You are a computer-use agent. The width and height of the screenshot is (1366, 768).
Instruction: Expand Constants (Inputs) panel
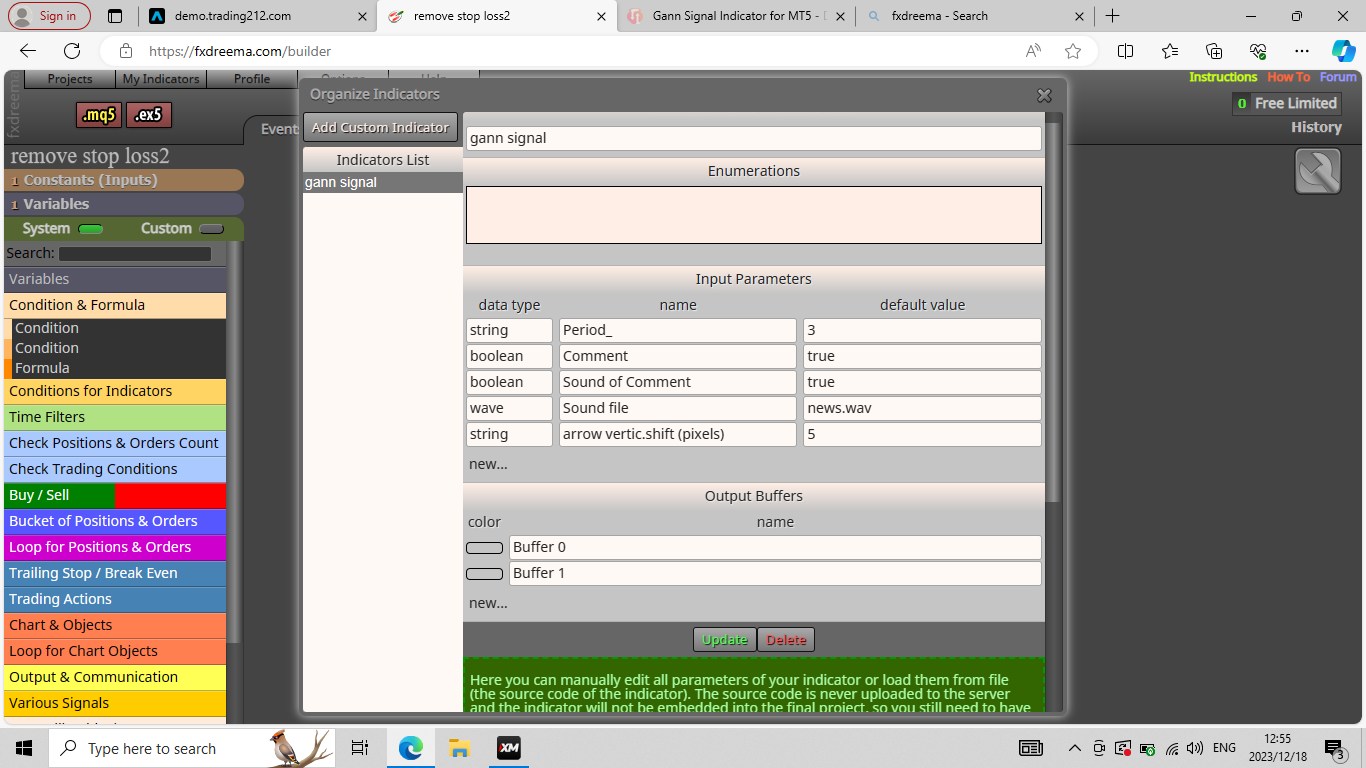click(124, 180)
